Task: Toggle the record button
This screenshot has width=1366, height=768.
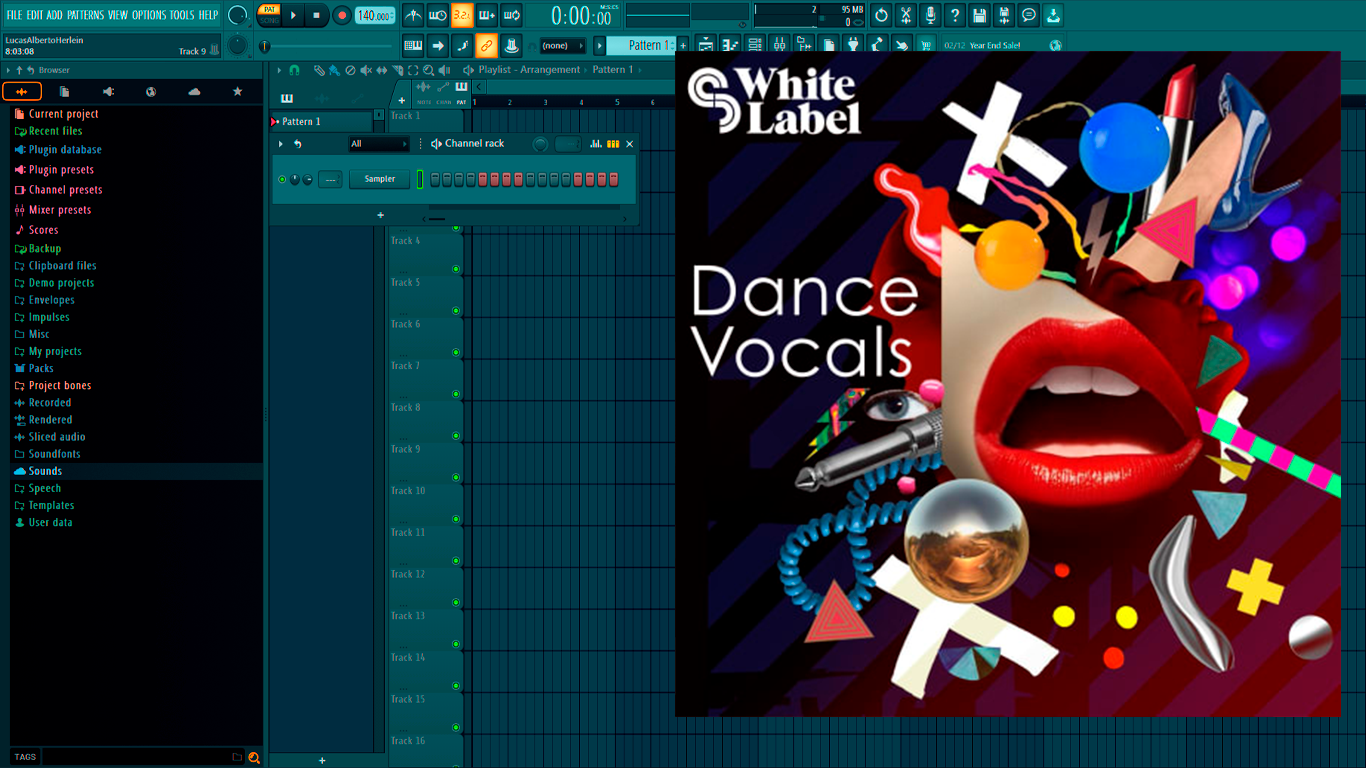Action: (341, 15)
